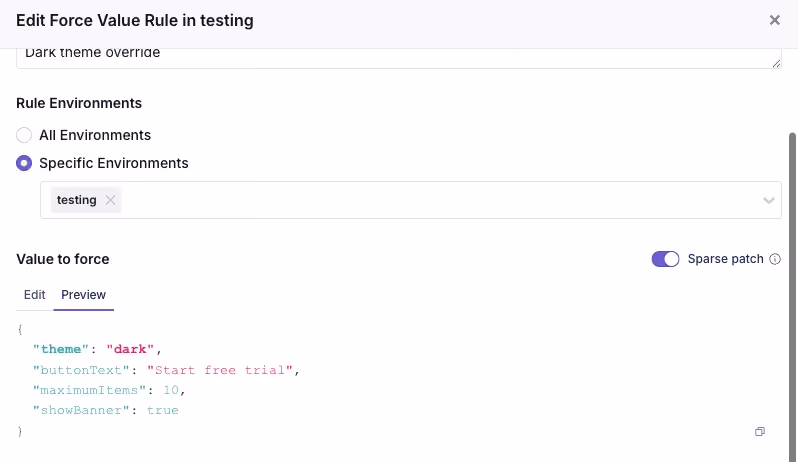
Task: Copy the JSON preview to clipboard
Action: coord(760,431)
